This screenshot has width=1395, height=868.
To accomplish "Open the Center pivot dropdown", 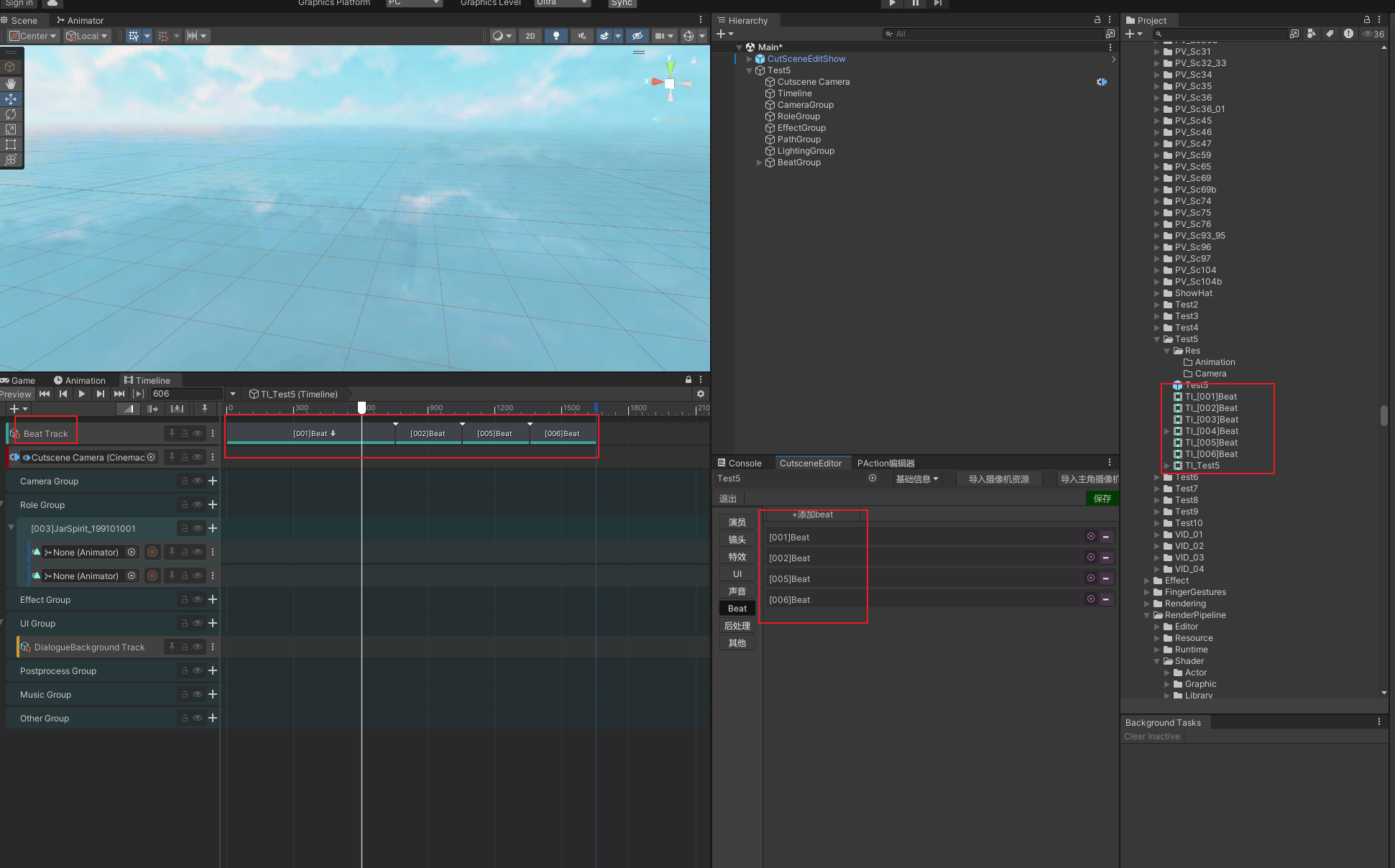I will pos(33,35).
